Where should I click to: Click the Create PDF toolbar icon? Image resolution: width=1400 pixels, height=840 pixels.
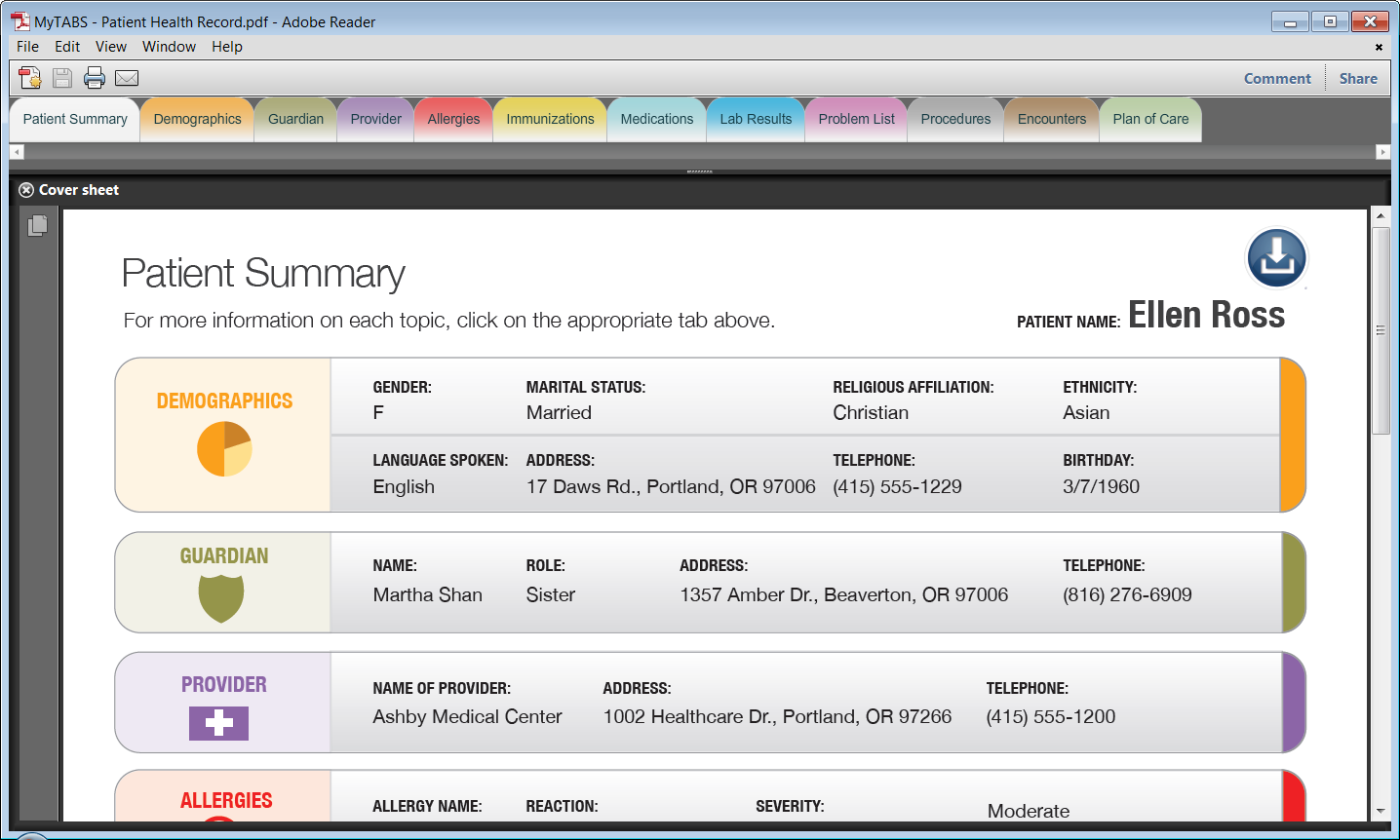30,78
